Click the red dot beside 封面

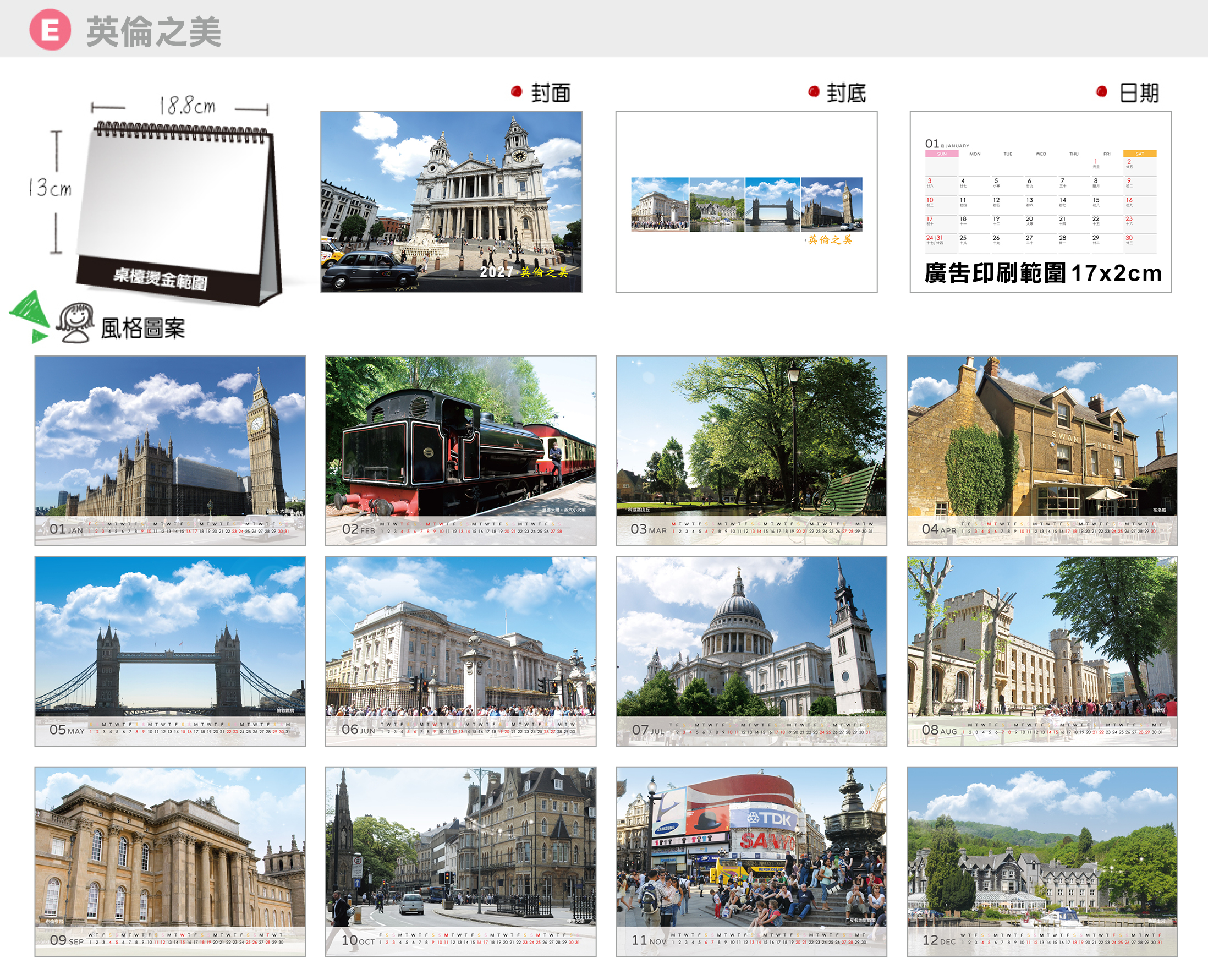point(517,91)
